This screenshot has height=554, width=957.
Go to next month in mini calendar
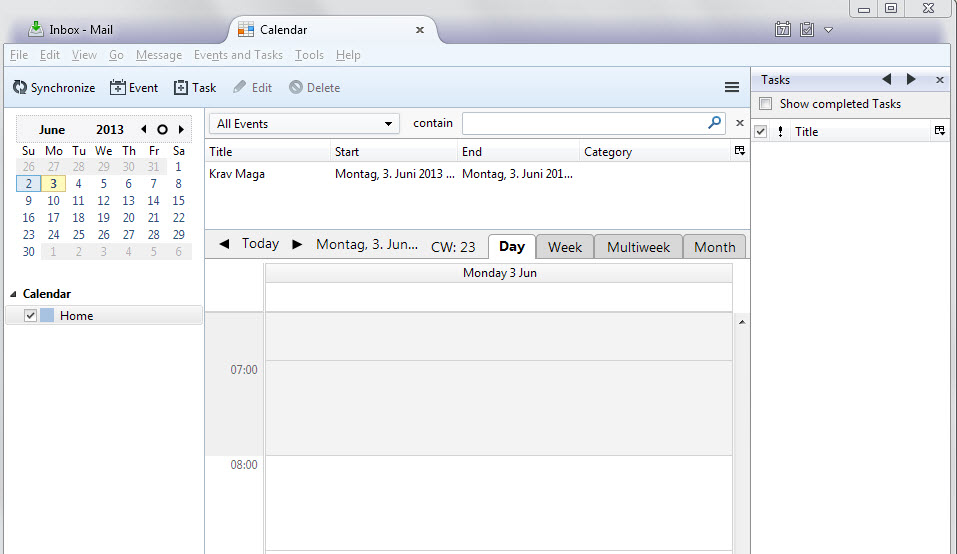pyautogui.click(x=181, y=129)
